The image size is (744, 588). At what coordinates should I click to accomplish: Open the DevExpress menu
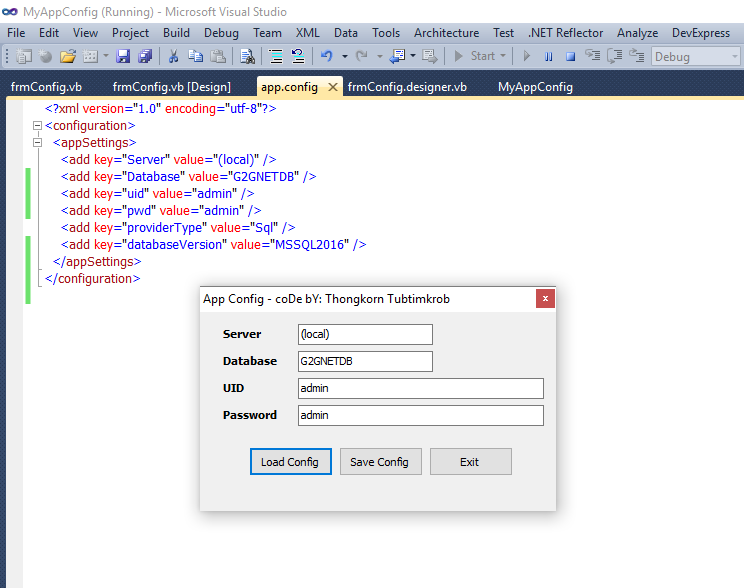(701, 33)
